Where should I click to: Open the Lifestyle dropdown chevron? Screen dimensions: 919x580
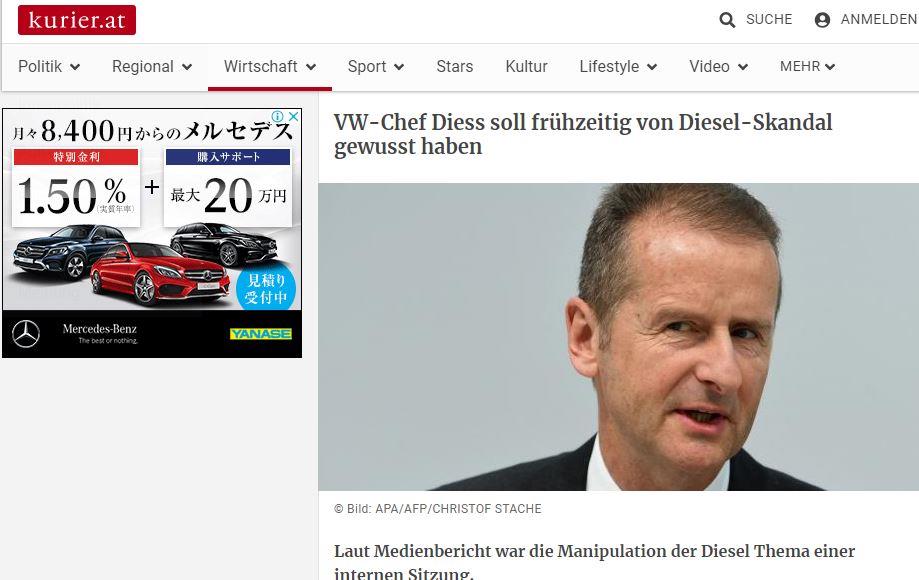[x=652, y=67]
